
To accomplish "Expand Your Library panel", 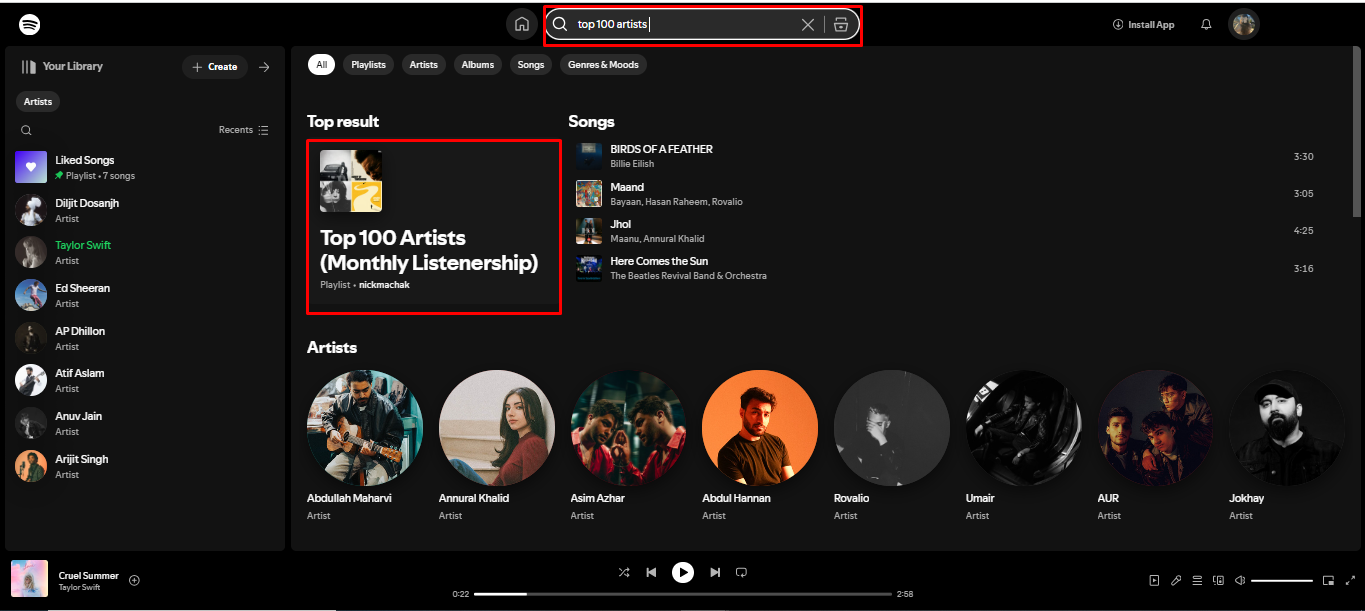I will coord(263,66).
